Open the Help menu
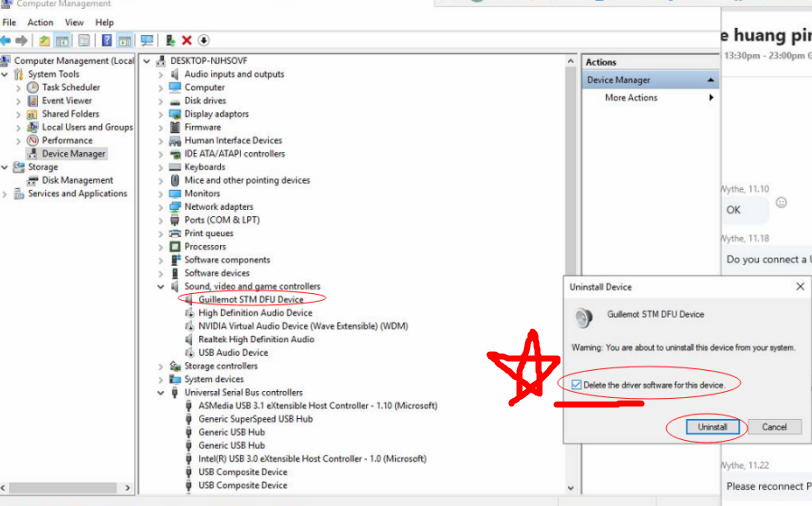812x506 pixels. click(x=104, y=22)
